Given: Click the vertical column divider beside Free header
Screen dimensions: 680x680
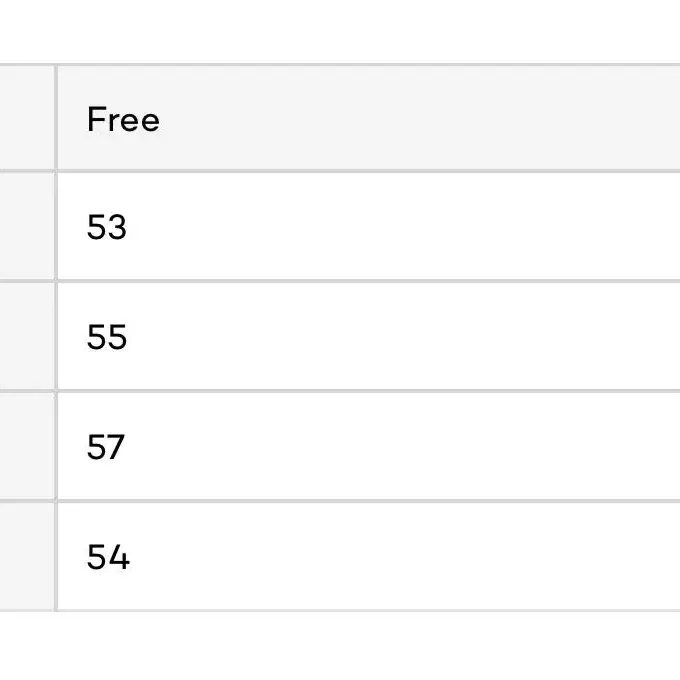Looking at the screenshot, I should (x=56, y=118).
